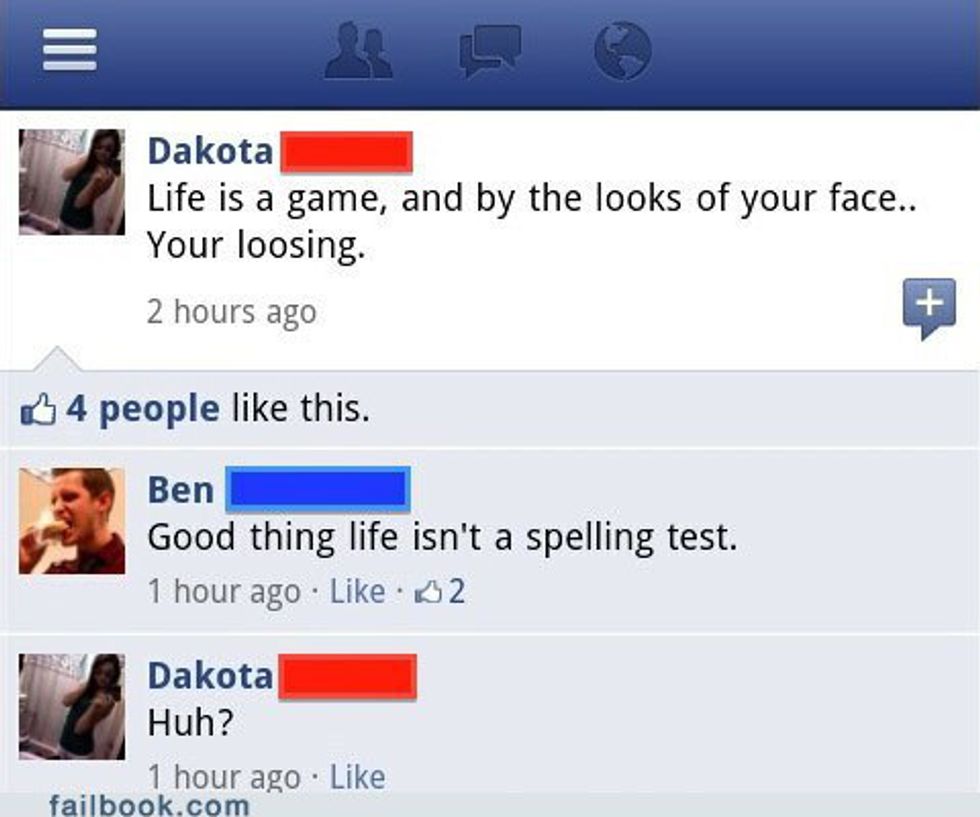Image resolution: width=980 pixels, height=817 pixels.
Task: Open the hamburger menu icon
Action: coord(69,49)
